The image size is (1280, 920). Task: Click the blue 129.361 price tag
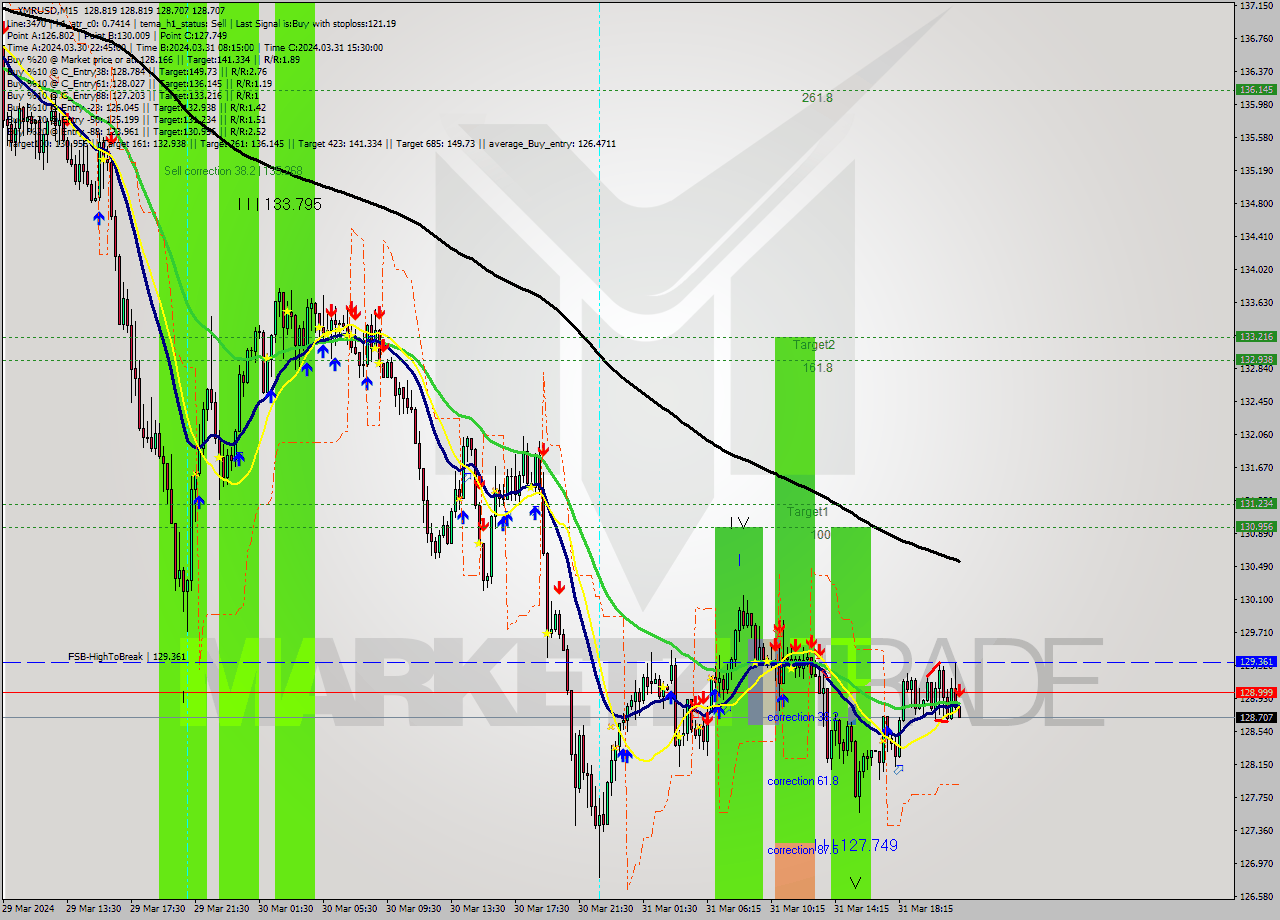pos(1256,662)
